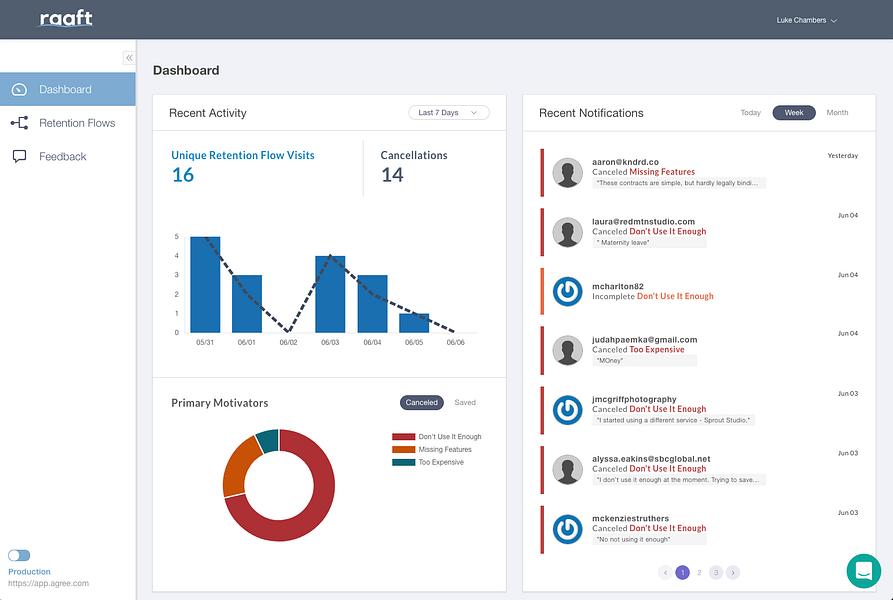Click the raaft logo
Image resolution: width=893 pixels, height=600 pixels.
click(x=66, y=19)
